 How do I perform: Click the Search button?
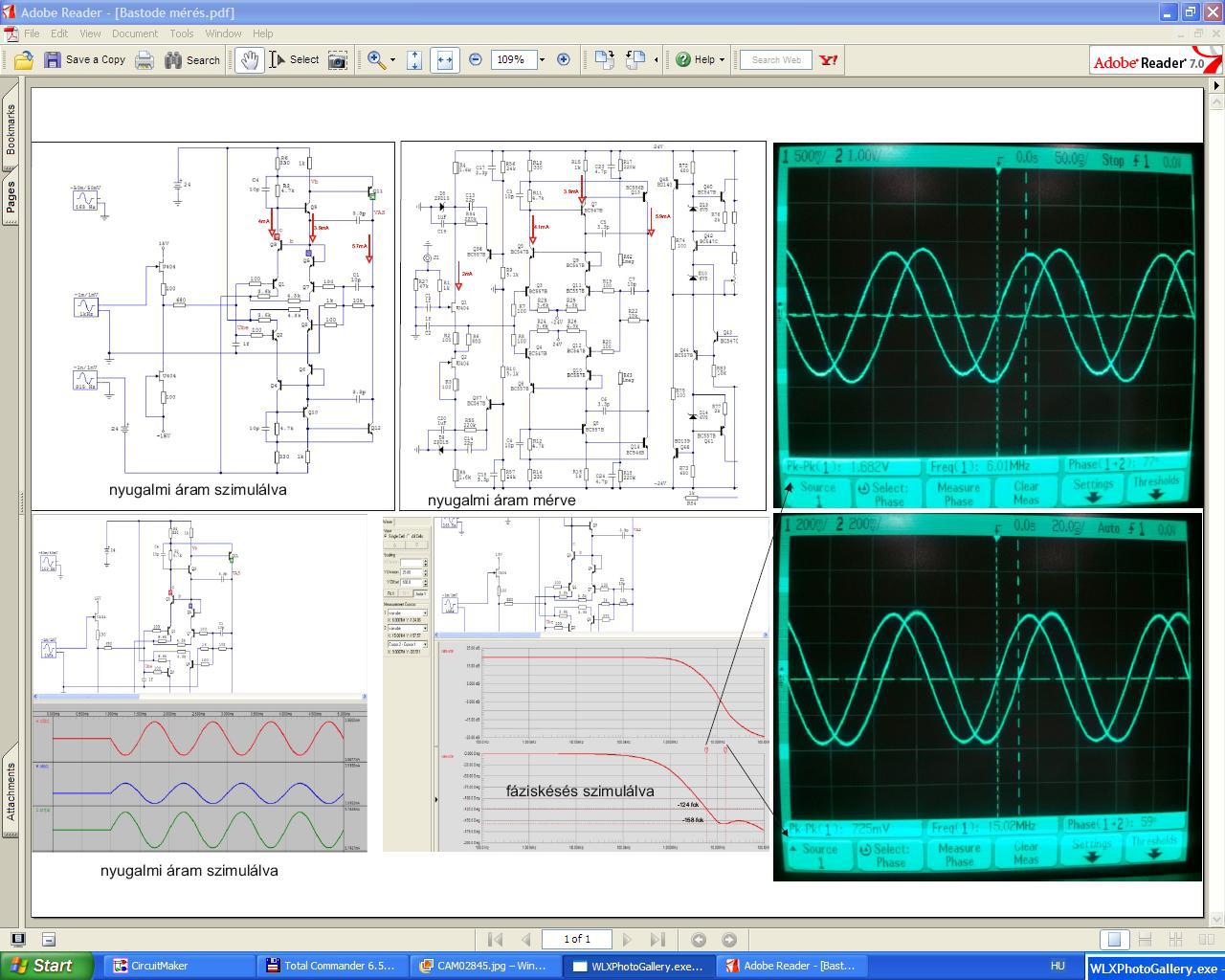[x=192, y=60]
